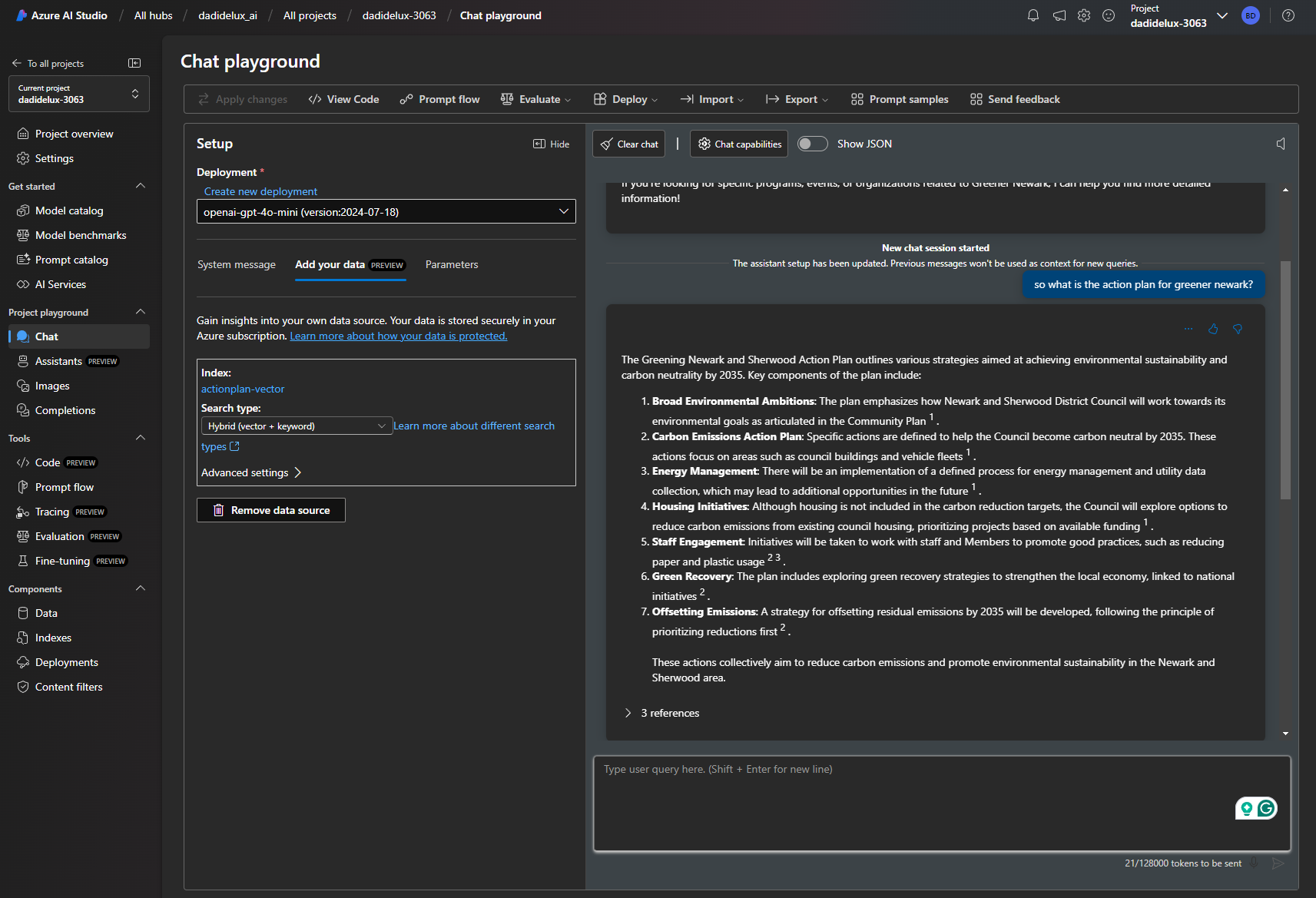
Task: Open the settings gear in top bar
Action: coord(1084,15)
